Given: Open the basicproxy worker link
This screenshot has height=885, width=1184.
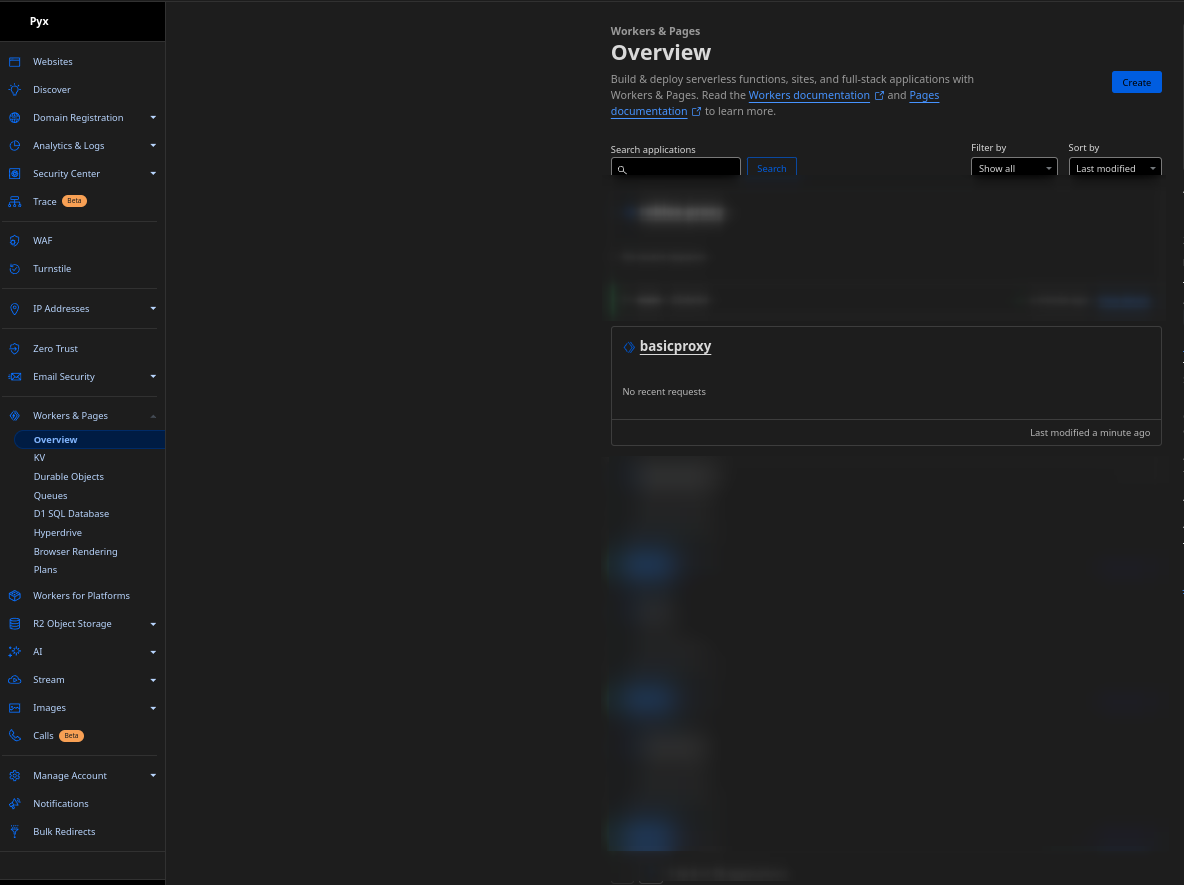Looking at the screenshot, I should tap(675, 346).
